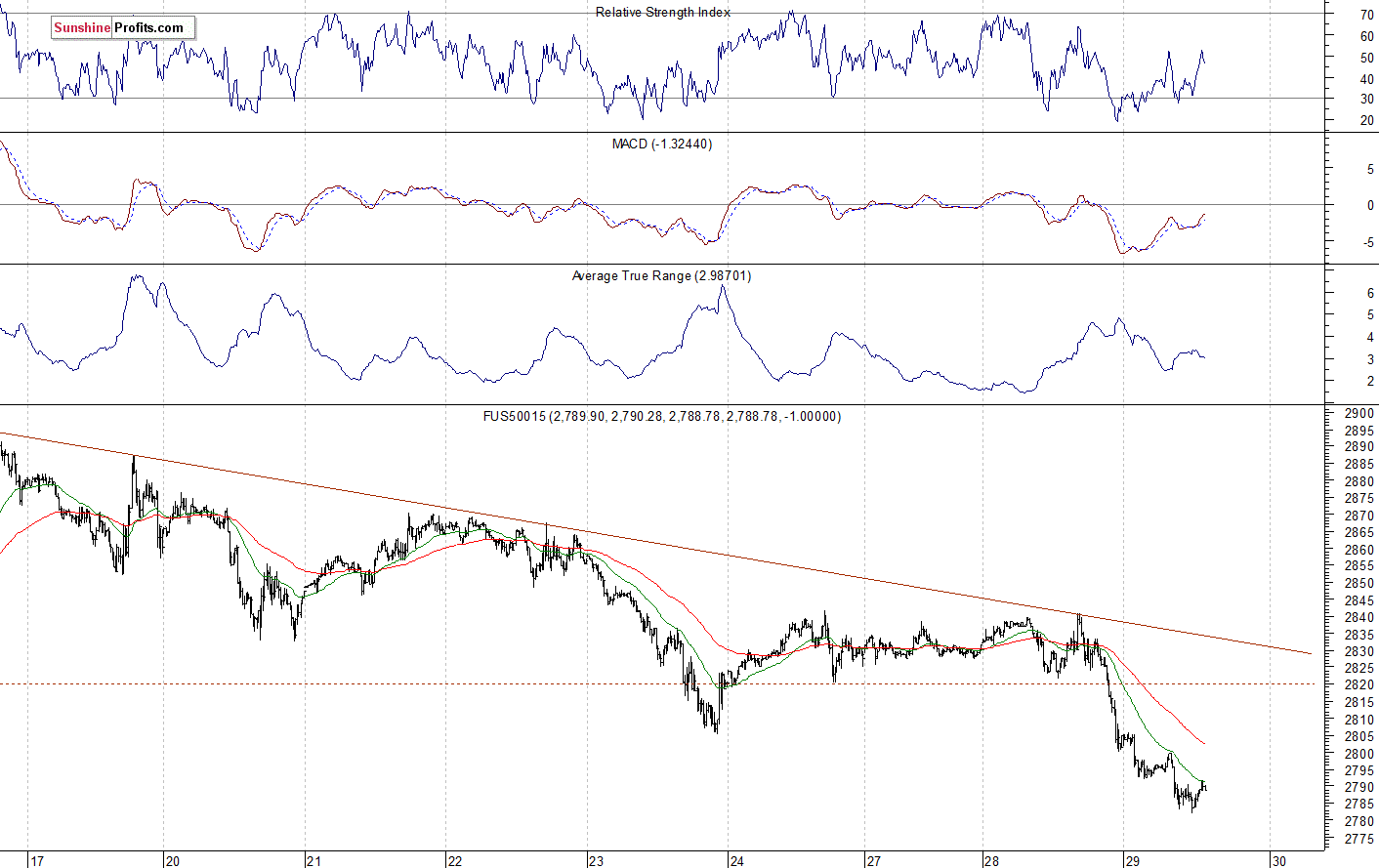
Task: Click the ATR 6 axis label
Action: [x=1370, y=293]
